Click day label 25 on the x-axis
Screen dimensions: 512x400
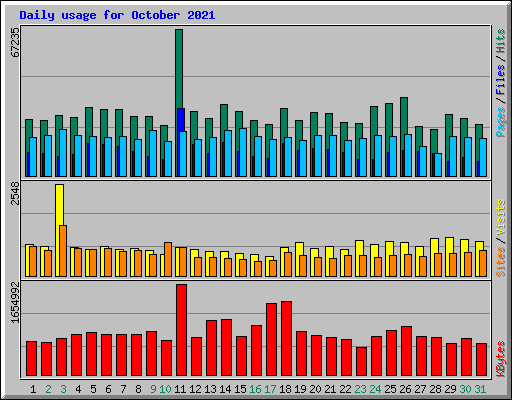tap(390, 389)
